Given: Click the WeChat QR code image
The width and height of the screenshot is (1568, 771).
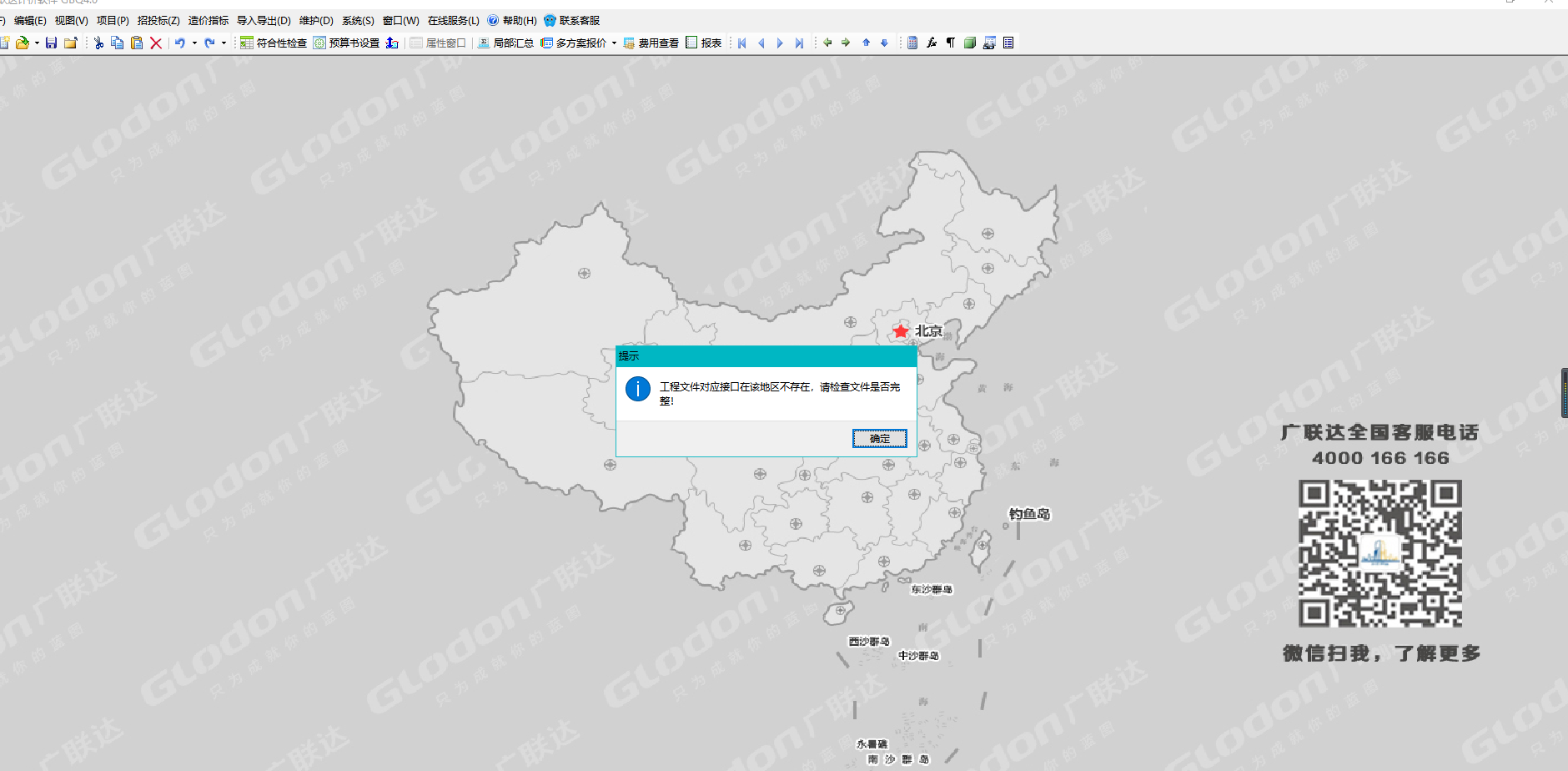Looking at the screenshot, I should point(1380,553).
